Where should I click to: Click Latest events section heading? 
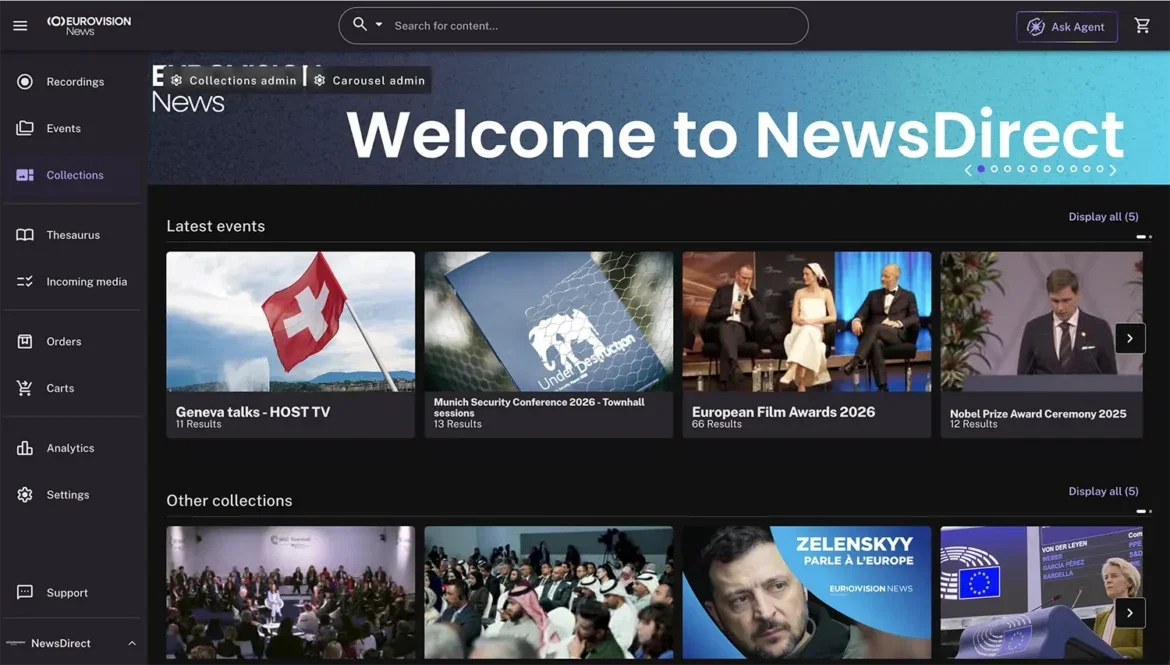pyautogui.click(x=216, y=226)
